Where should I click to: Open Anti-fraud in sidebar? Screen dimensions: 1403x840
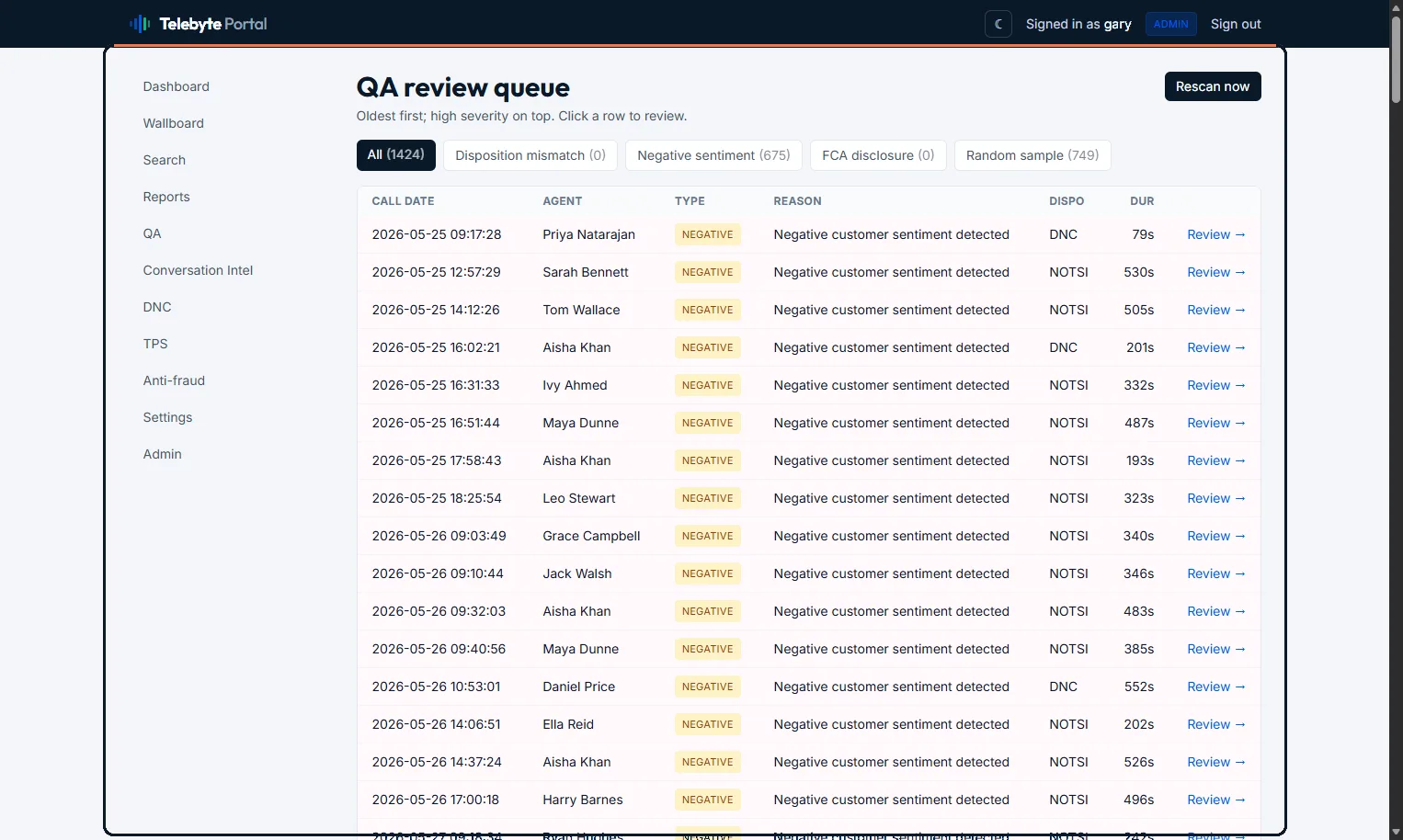coord(174,380)
